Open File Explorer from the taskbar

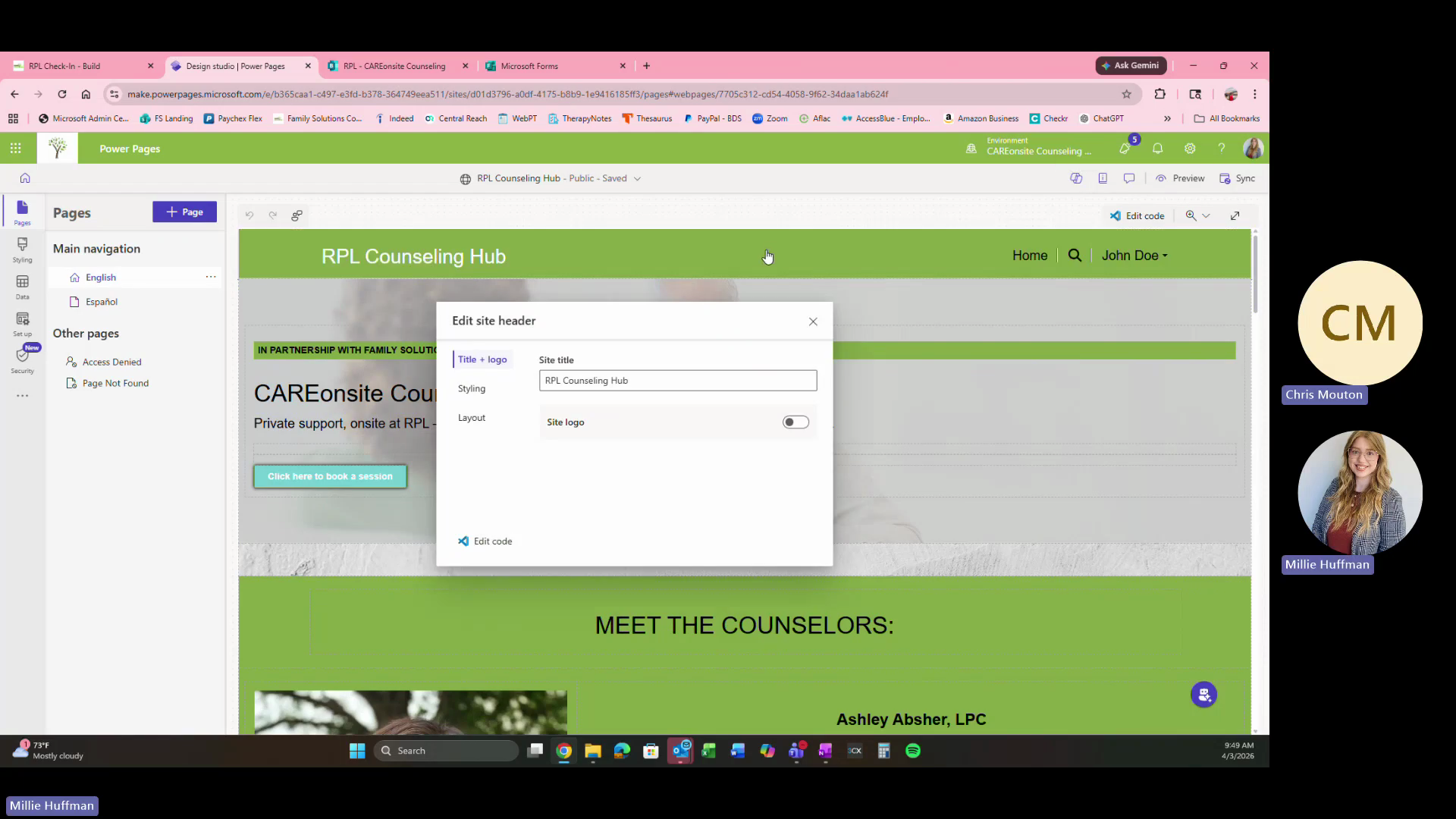593,751
